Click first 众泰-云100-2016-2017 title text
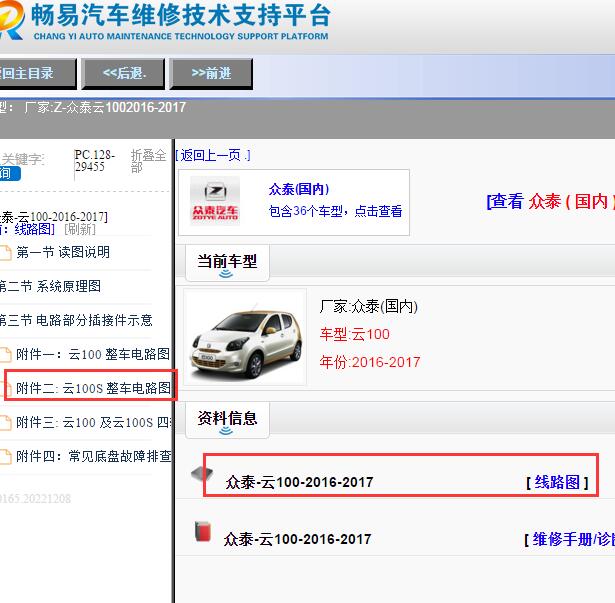This screenshot has height=603, width=615. (x=299, y=482)
